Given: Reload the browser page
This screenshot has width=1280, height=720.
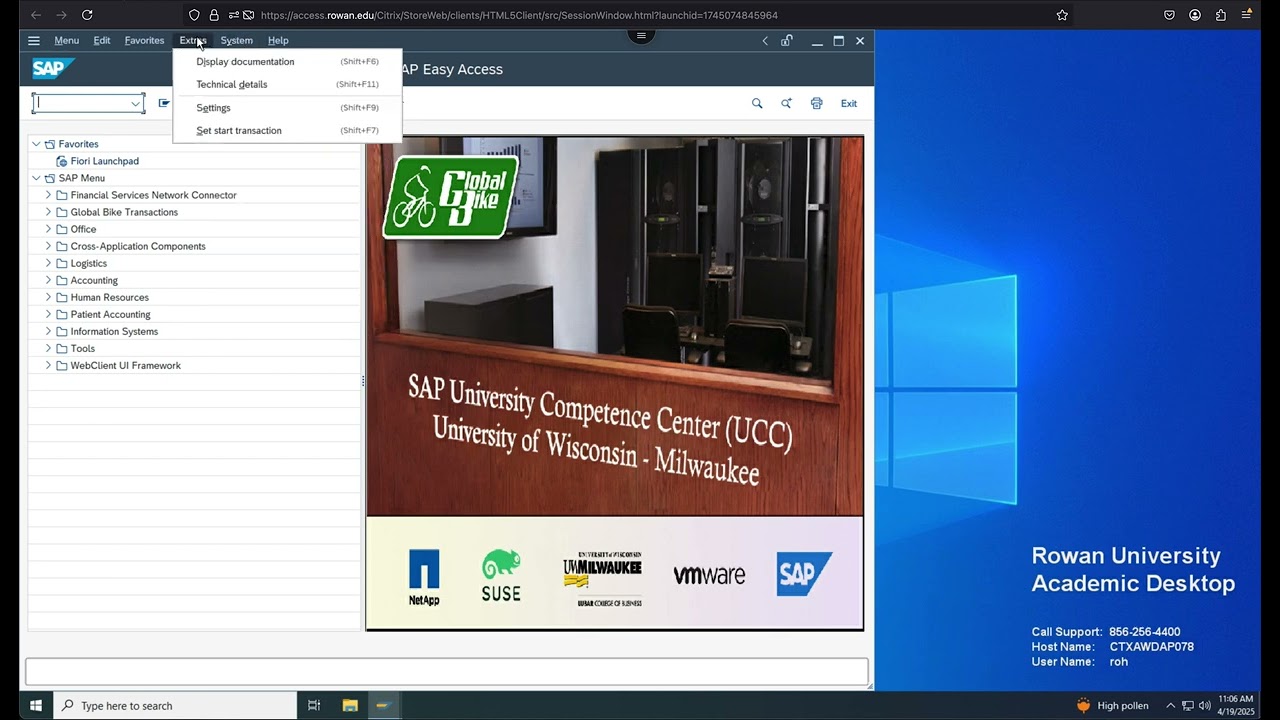Looking at the screenshot, I should point(87,15).
